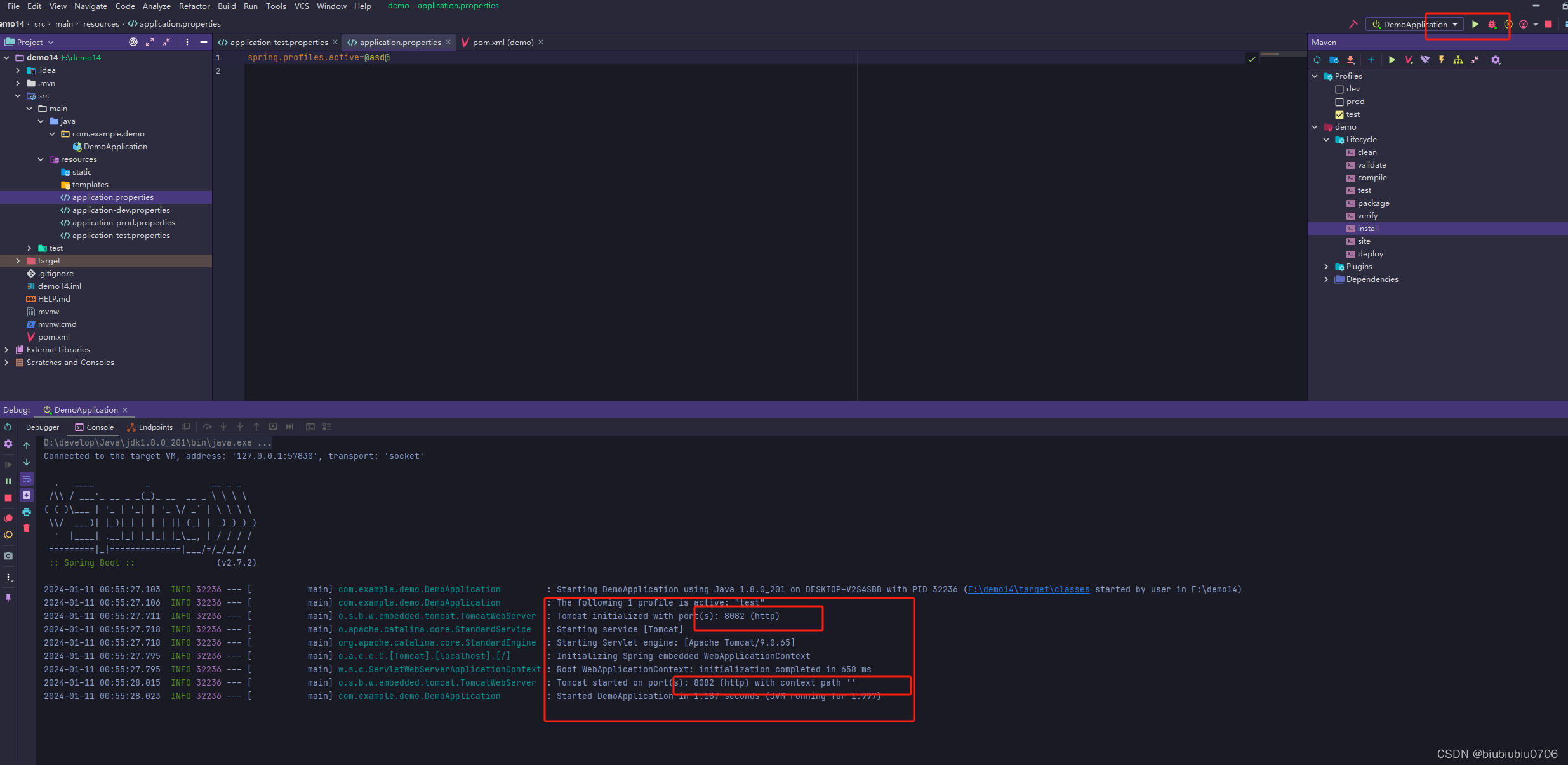
Task: Open the Run menu
Action: (x=250, y=6)
